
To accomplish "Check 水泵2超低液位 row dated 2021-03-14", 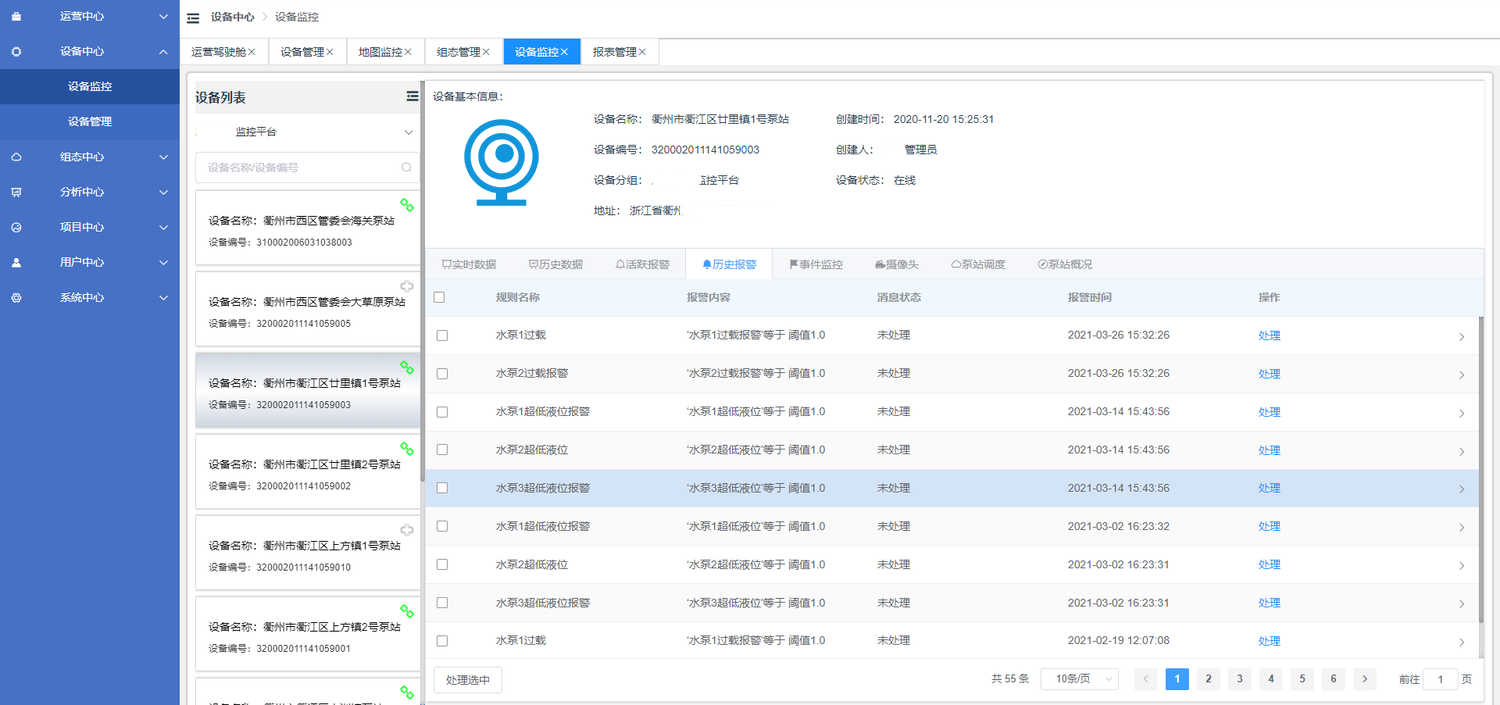I will pyautogui.click(x=442, y=450).
